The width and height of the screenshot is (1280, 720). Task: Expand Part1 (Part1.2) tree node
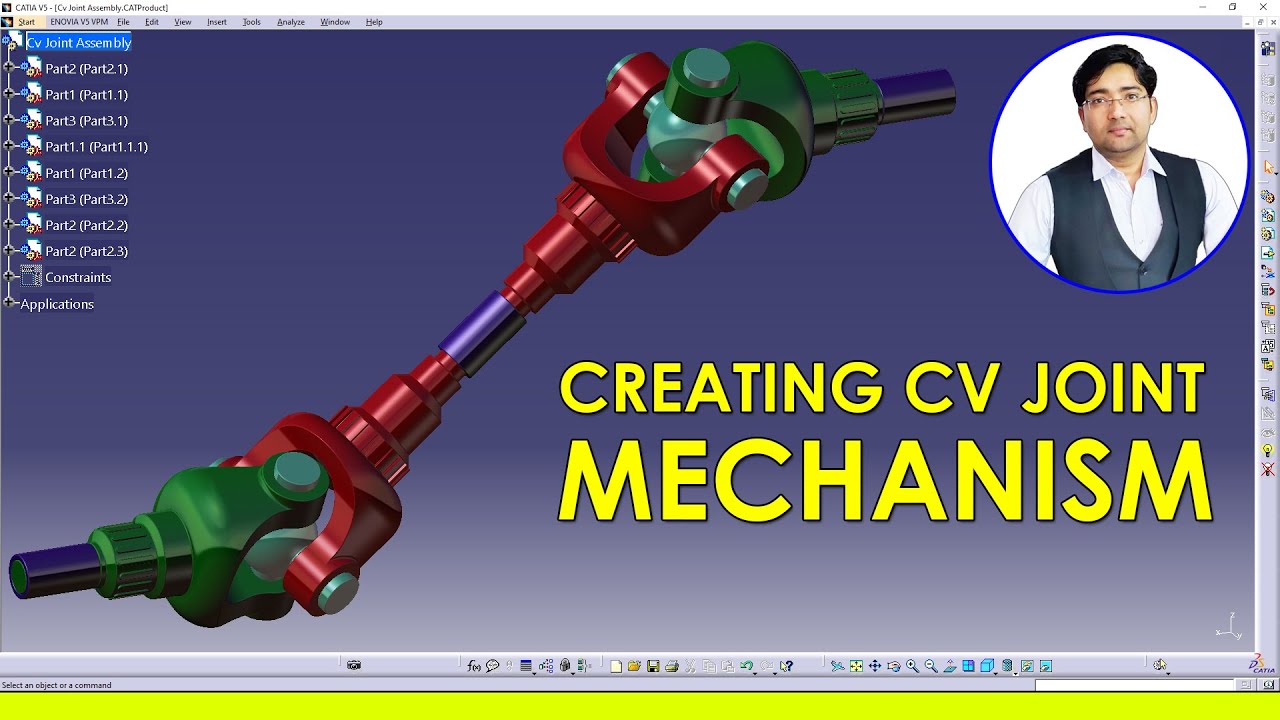coord(9,172)
